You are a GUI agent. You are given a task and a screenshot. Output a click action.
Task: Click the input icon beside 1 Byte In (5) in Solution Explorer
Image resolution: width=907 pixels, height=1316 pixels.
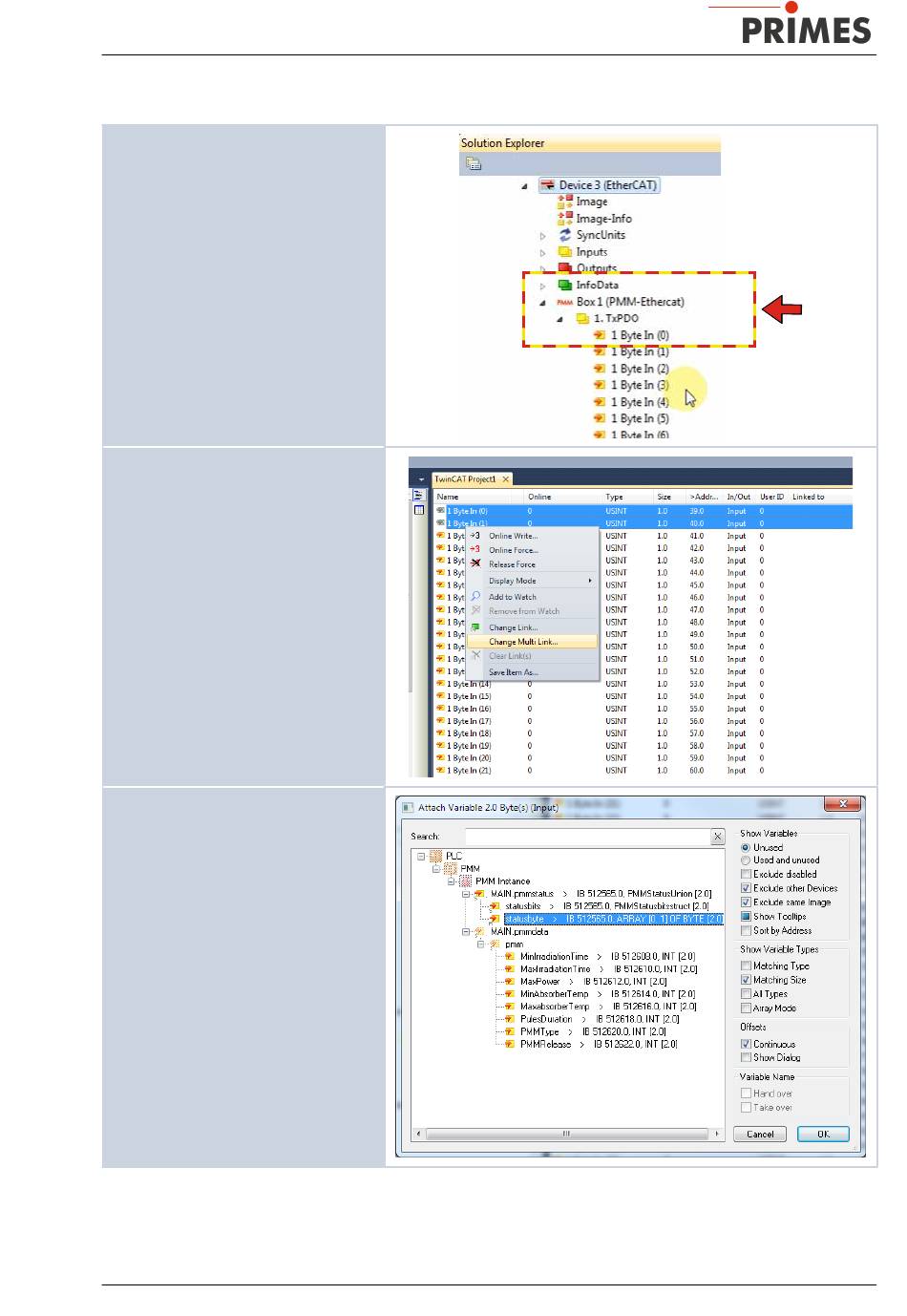pos(600,418)
